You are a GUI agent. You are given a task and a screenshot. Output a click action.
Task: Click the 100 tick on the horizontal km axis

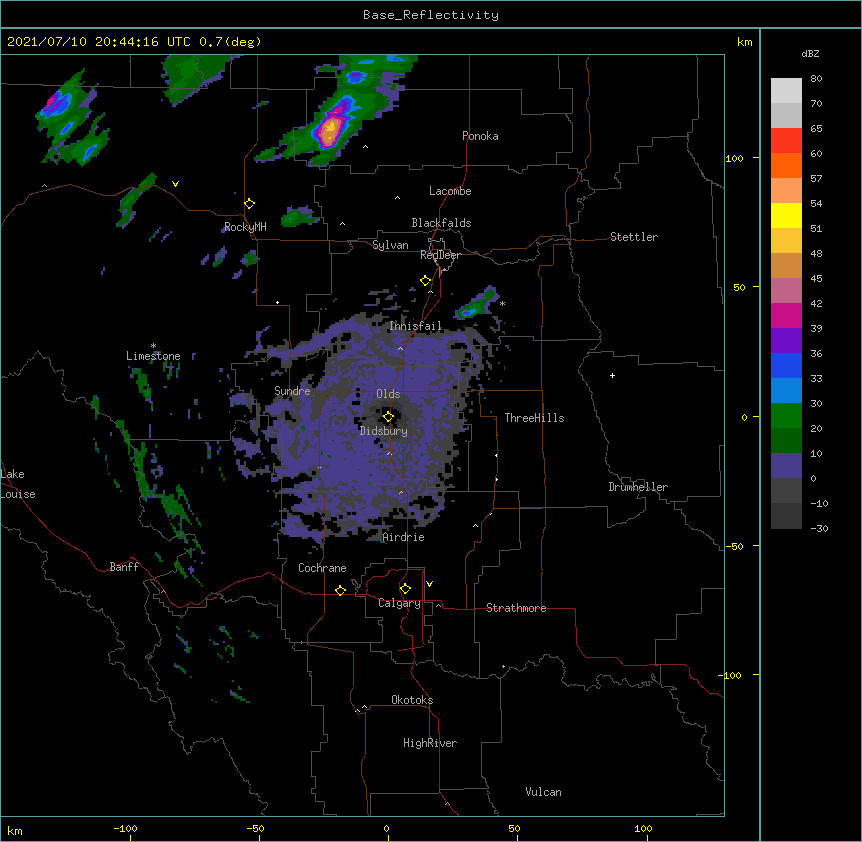coord(643,828)
